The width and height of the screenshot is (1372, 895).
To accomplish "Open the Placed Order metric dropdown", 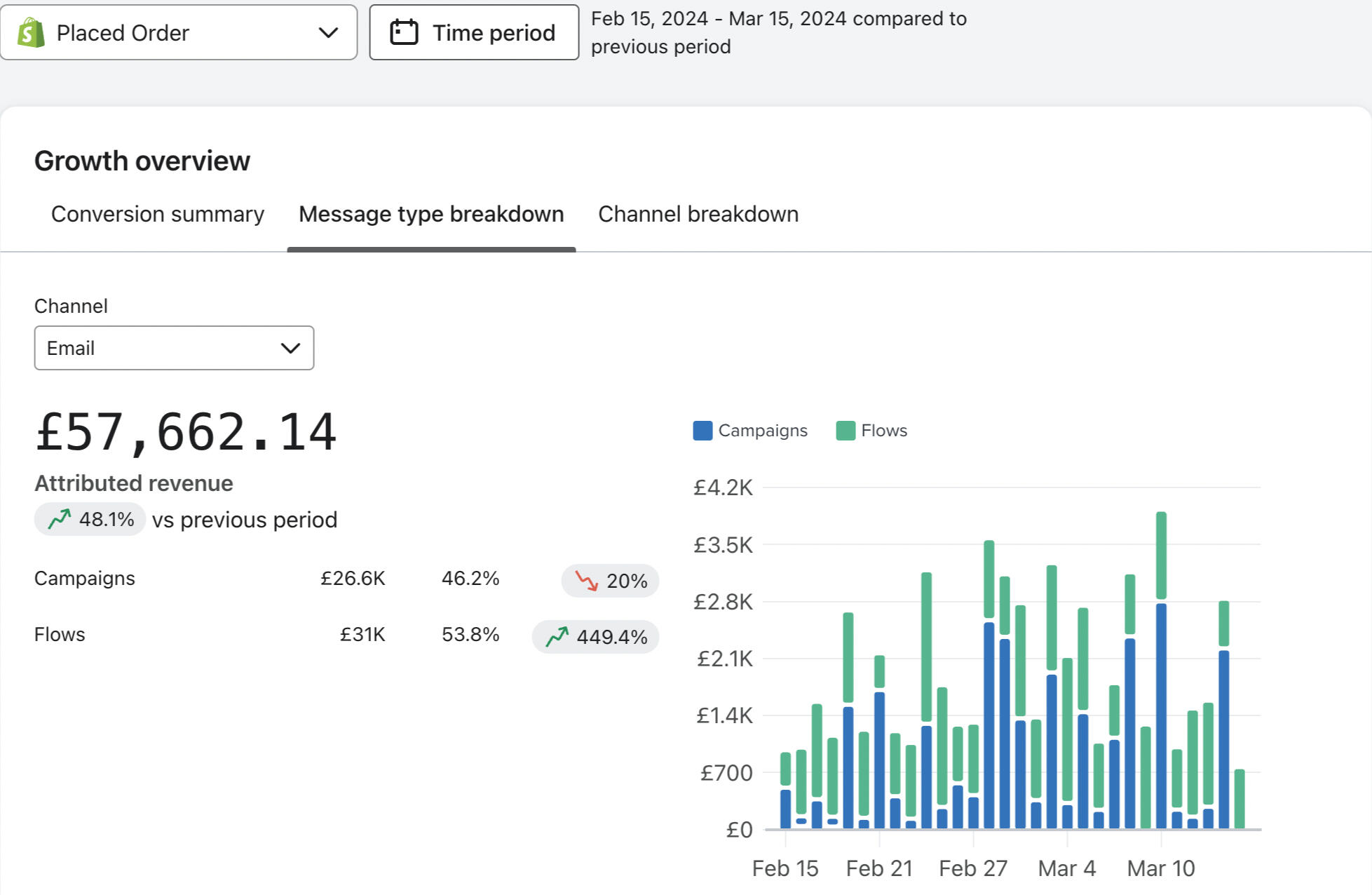I will pyautogui.click(x=179, y=32).
